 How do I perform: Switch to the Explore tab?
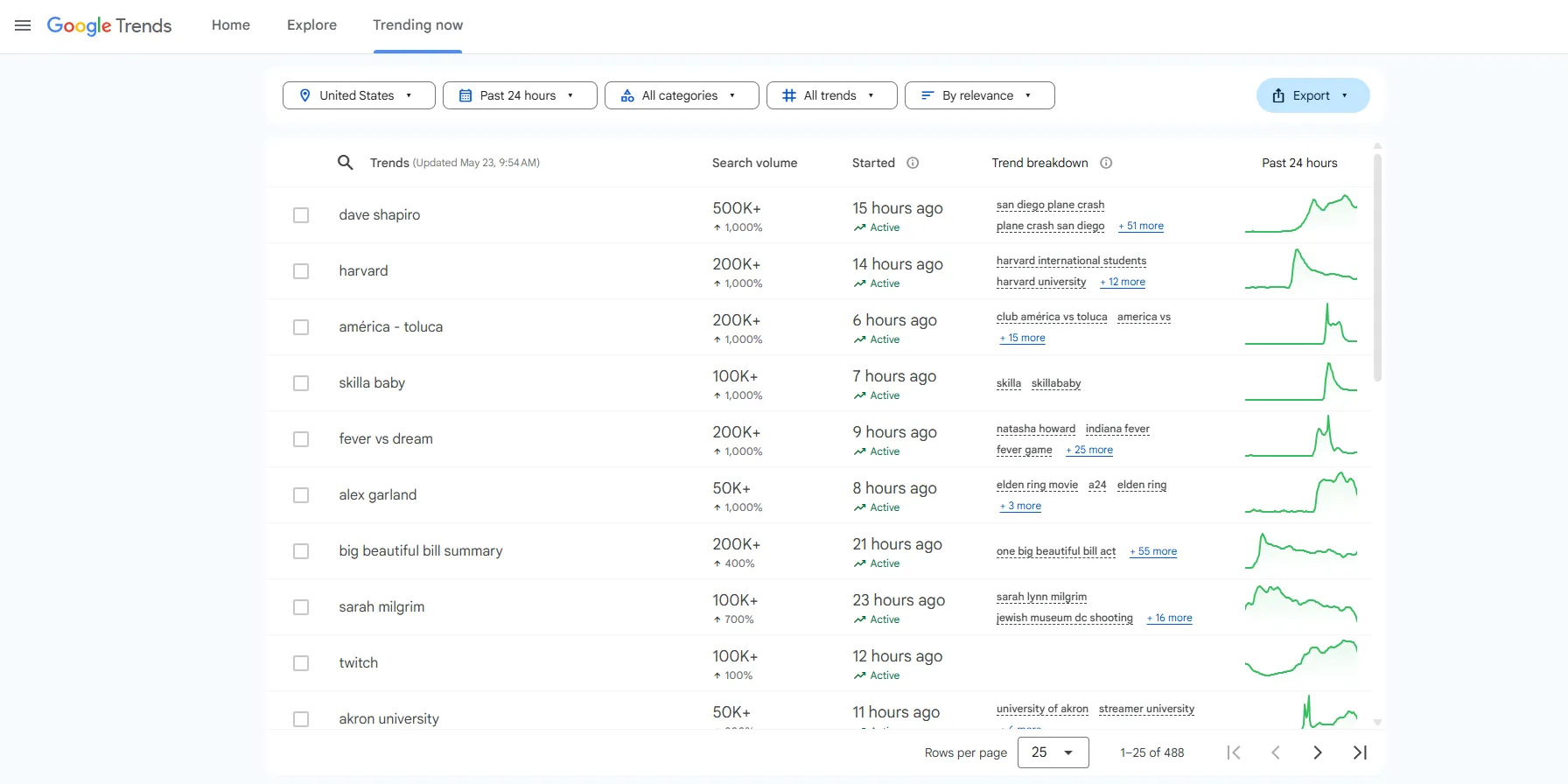pos(311,25)
